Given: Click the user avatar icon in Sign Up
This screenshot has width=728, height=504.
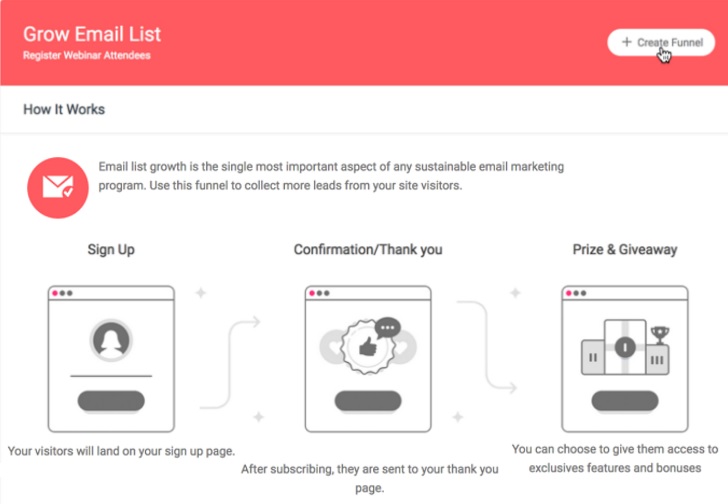Looking at the screenshot, I should (x=111, y=340).
